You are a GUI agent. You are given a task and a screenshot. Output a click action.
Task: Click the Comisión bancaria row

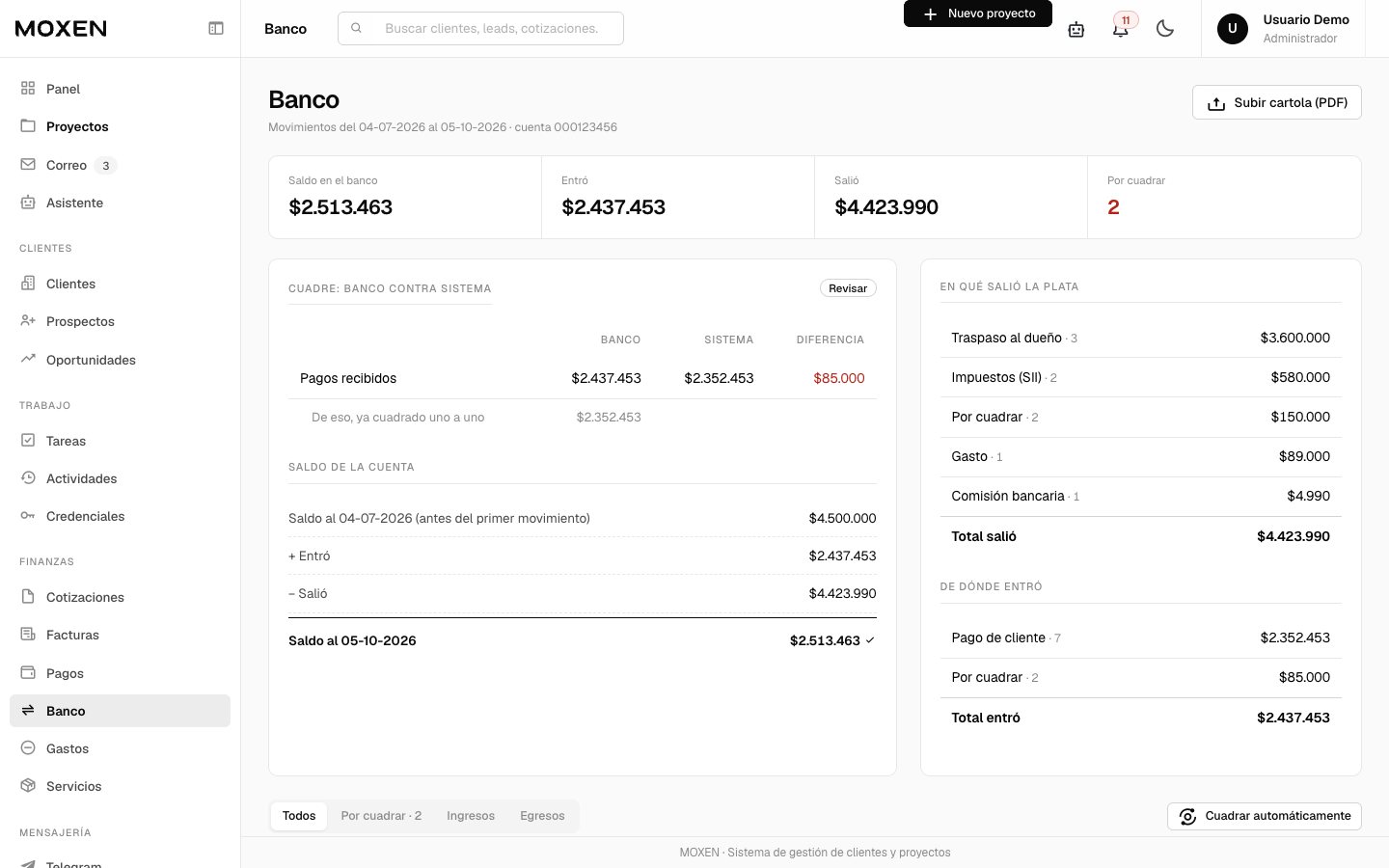1141,496
